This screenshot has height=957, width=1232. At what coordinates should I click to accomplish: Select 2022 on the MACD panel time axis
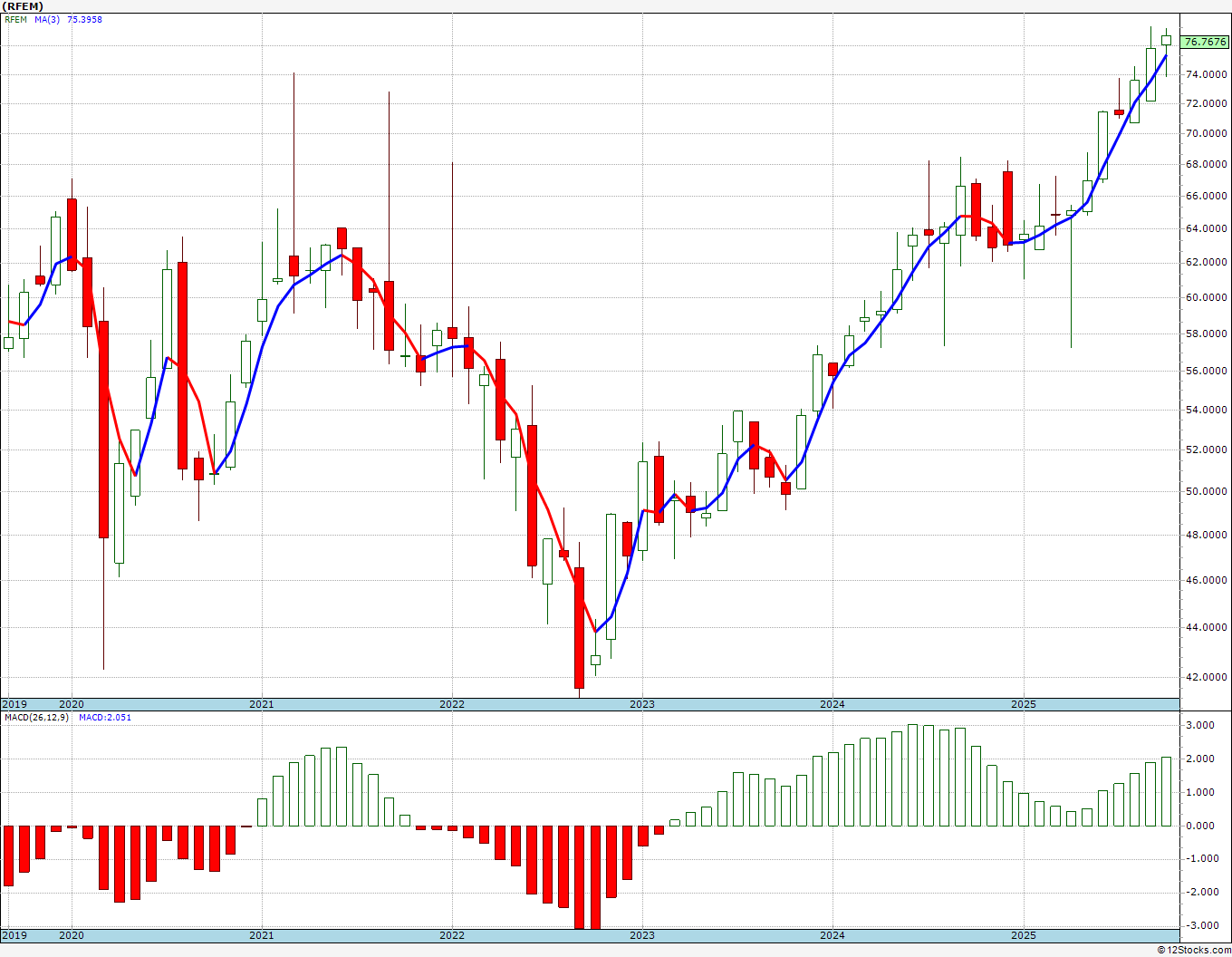pos(452,935)
